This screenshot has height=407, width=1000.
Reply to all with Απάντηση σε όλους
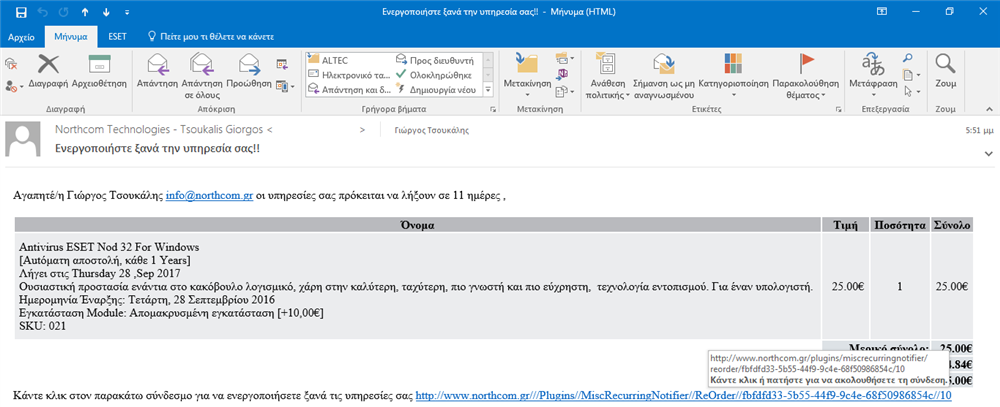[x=202, y=77]
